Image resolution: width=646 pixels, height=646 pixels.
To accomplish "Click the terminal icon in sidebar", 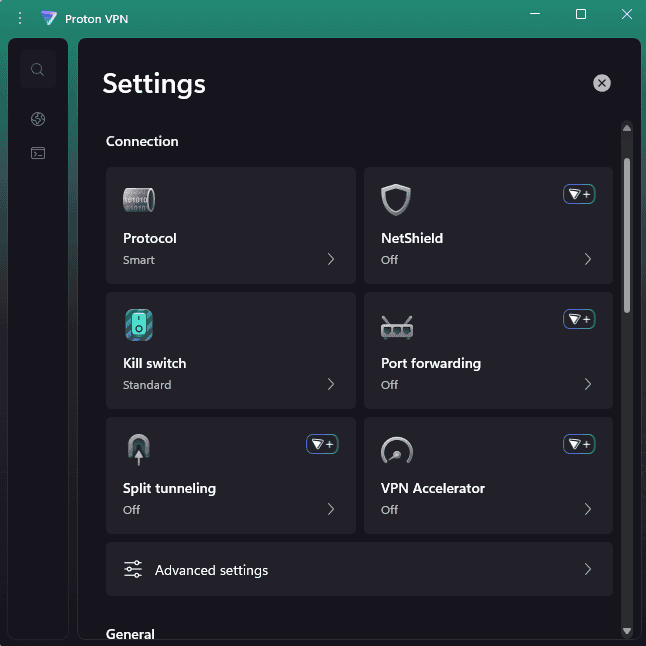I will coord(38,153).
